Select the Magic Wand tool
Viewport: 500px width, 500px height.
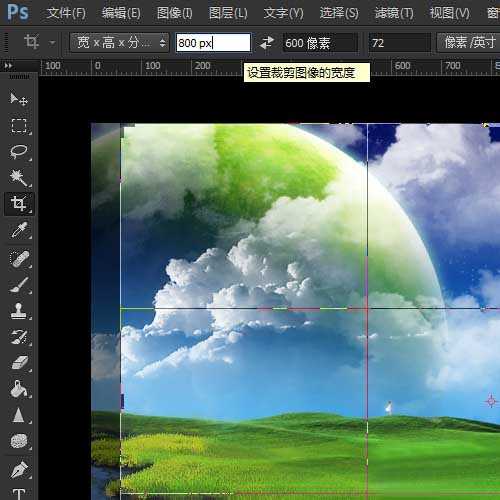[x=19, y=177]
